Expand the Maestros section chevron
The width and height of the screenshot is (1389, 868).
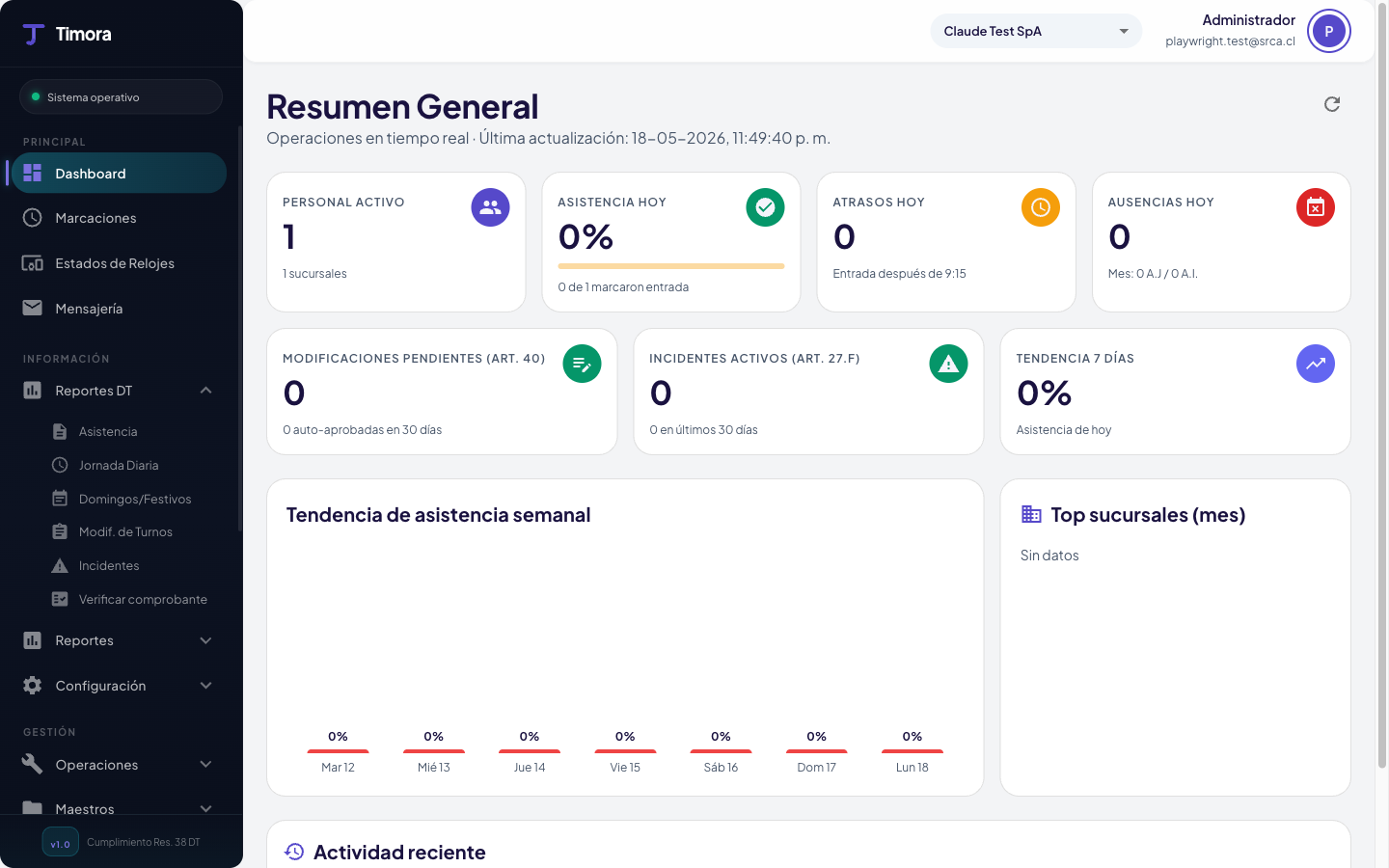205,808
